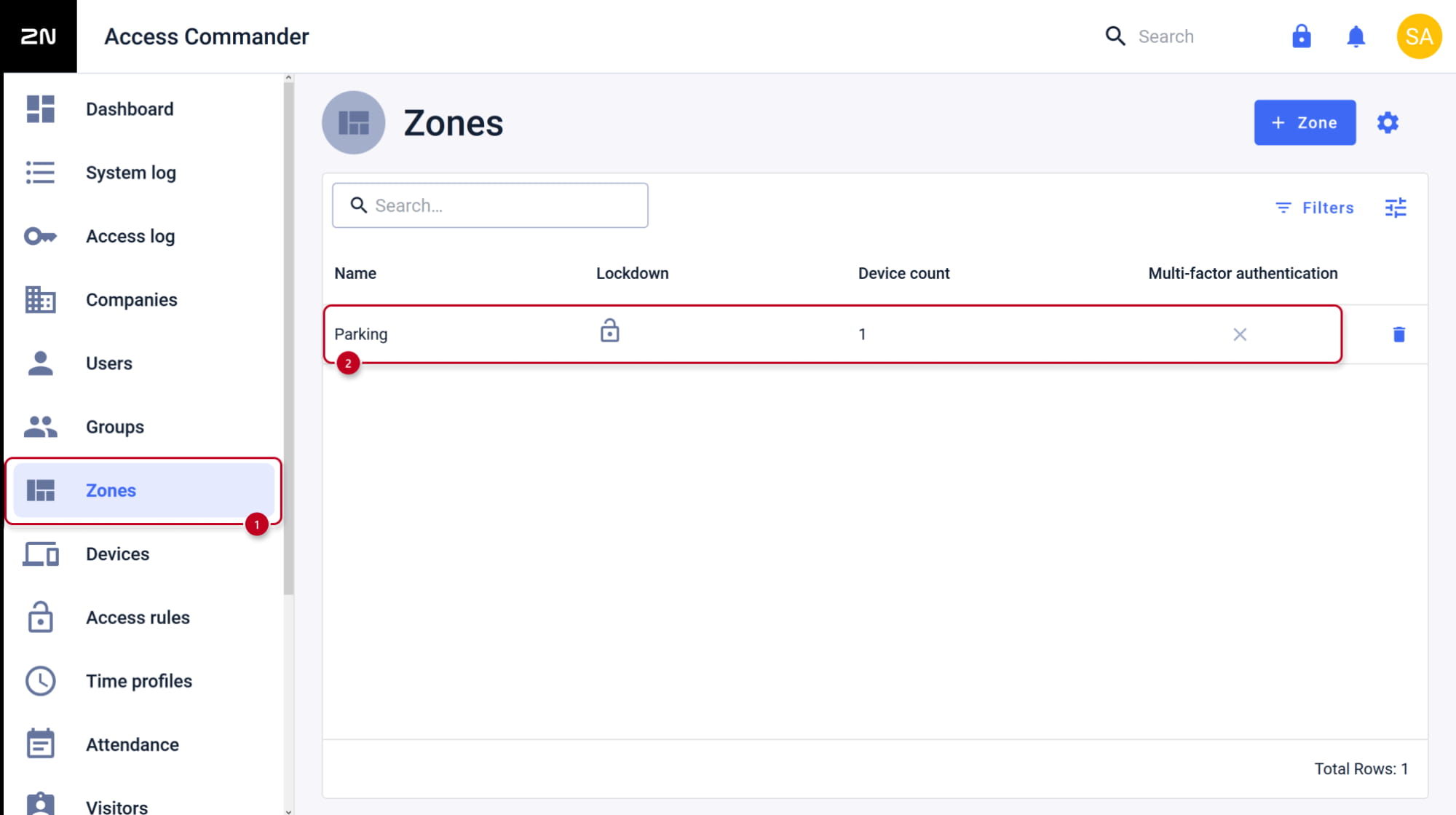Click the Total Rows: 1 label
The width and height of the screenshot is (1456, 815).
(1361, 768)
